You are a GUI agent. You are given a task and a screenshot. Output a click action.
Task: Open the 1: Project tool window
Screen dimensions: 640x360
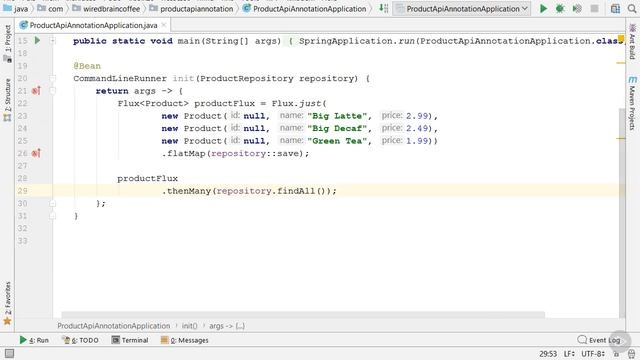click(7, 43)
